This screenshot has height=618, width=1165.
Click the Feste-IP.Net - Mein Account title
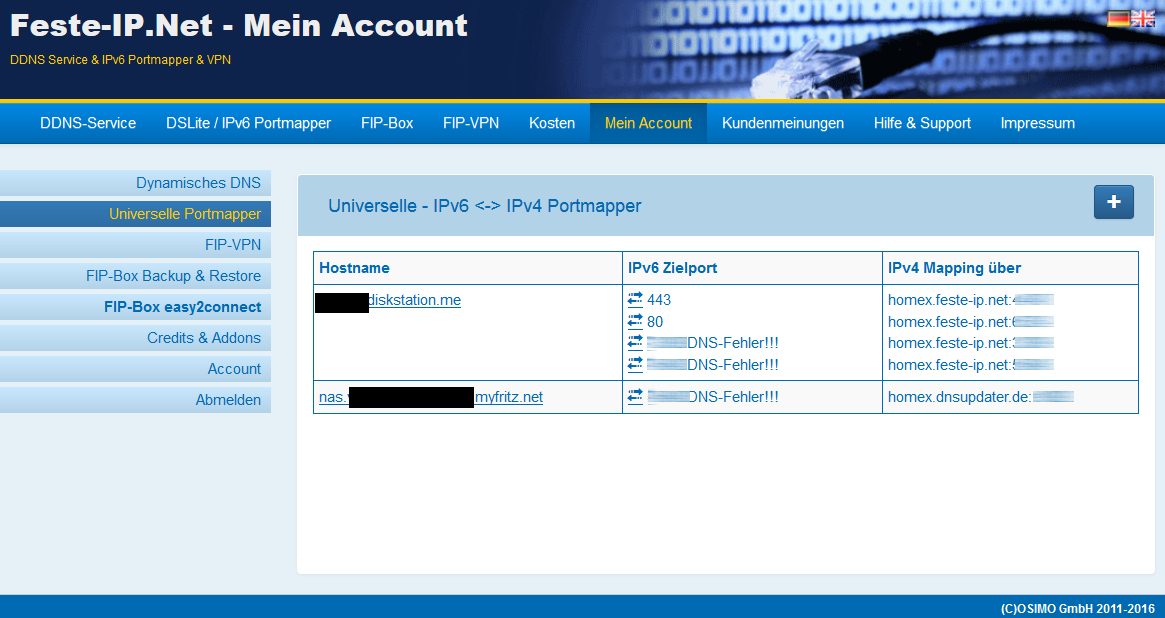pos(239,26)
